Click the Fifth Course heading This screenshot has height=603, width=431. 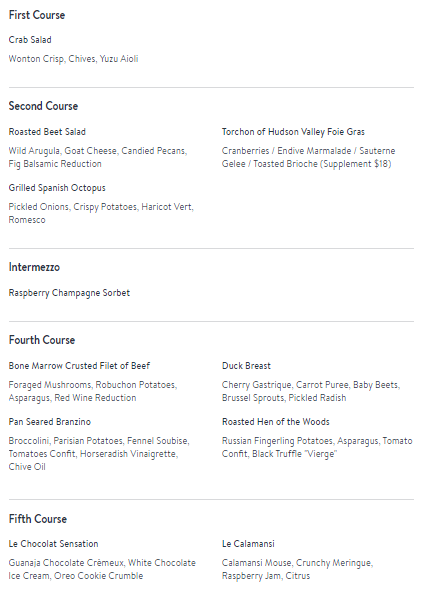pos(38,519)
